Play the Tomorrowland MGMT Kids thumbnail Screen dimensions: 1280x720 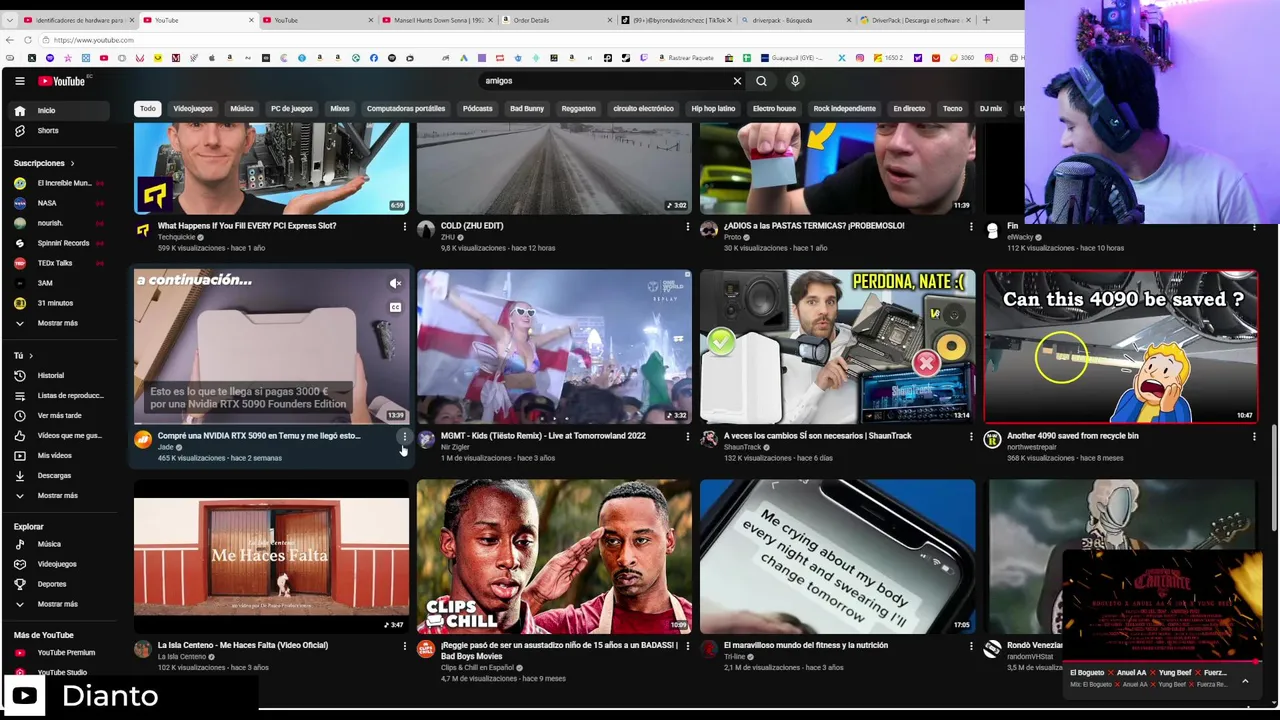[554, 346]
